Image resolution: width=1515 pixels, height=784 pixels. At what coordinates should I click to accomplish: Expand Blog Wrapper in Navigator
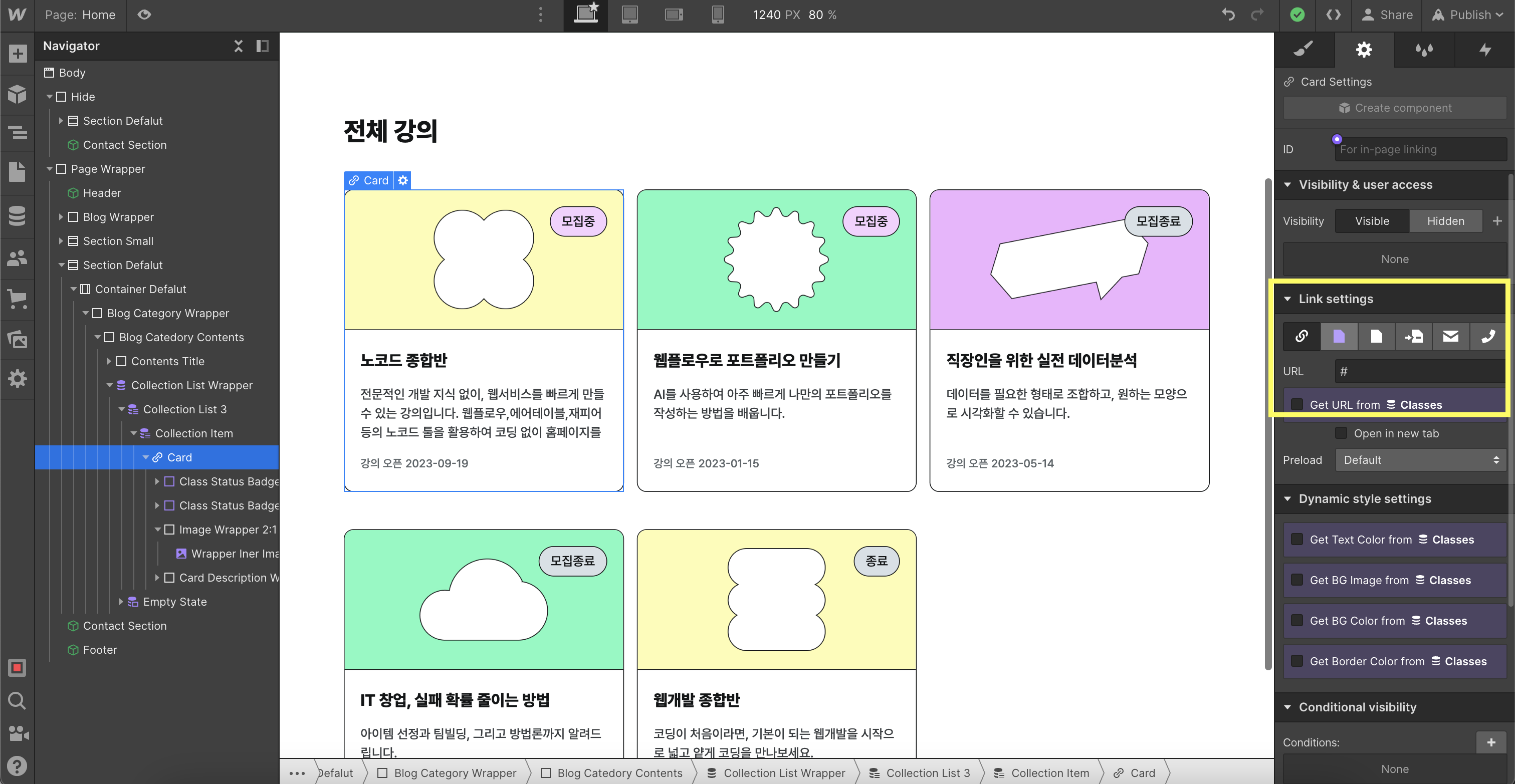[x=61, y=217]
